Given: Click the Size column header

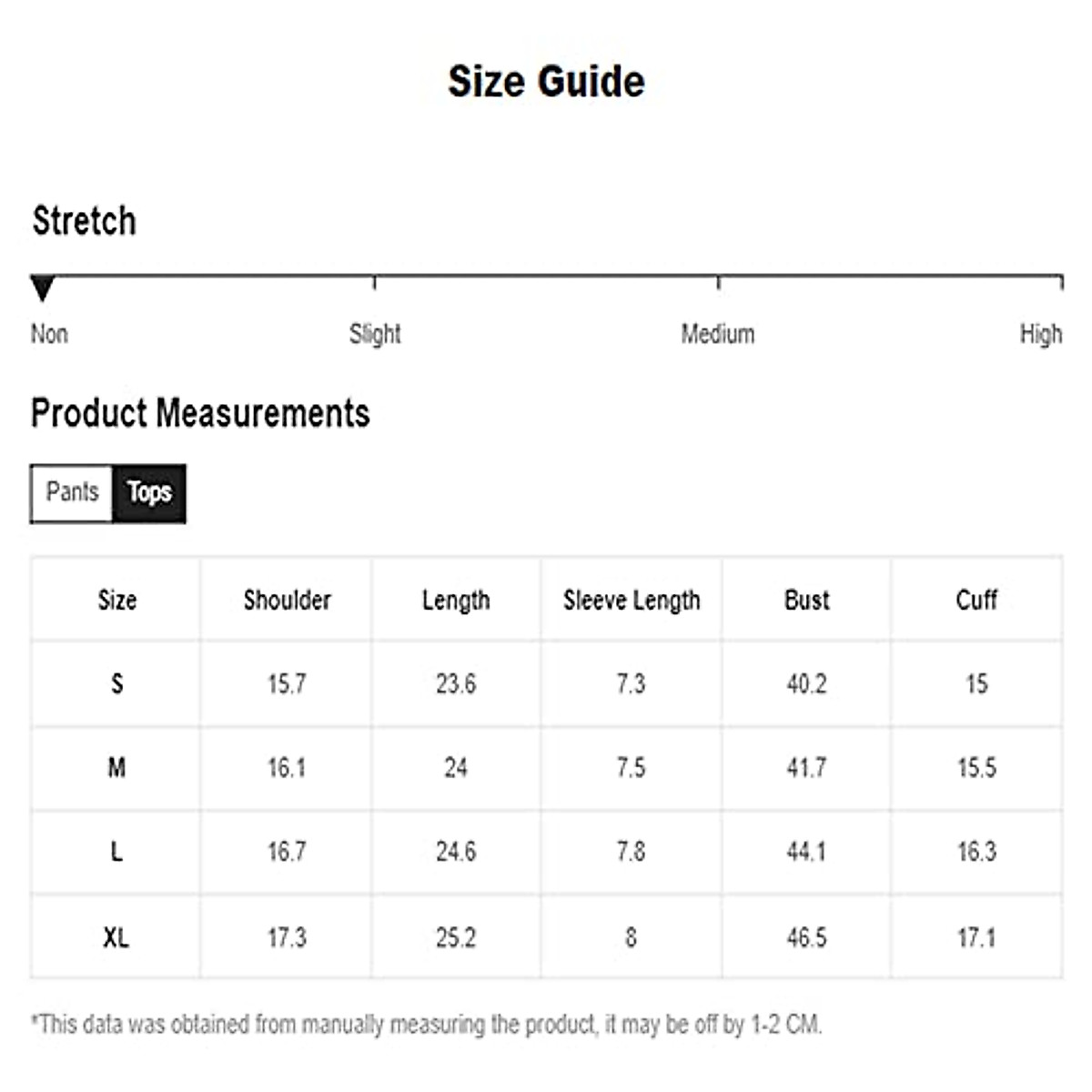Looking at the screenshot, I should pos(116,600).
